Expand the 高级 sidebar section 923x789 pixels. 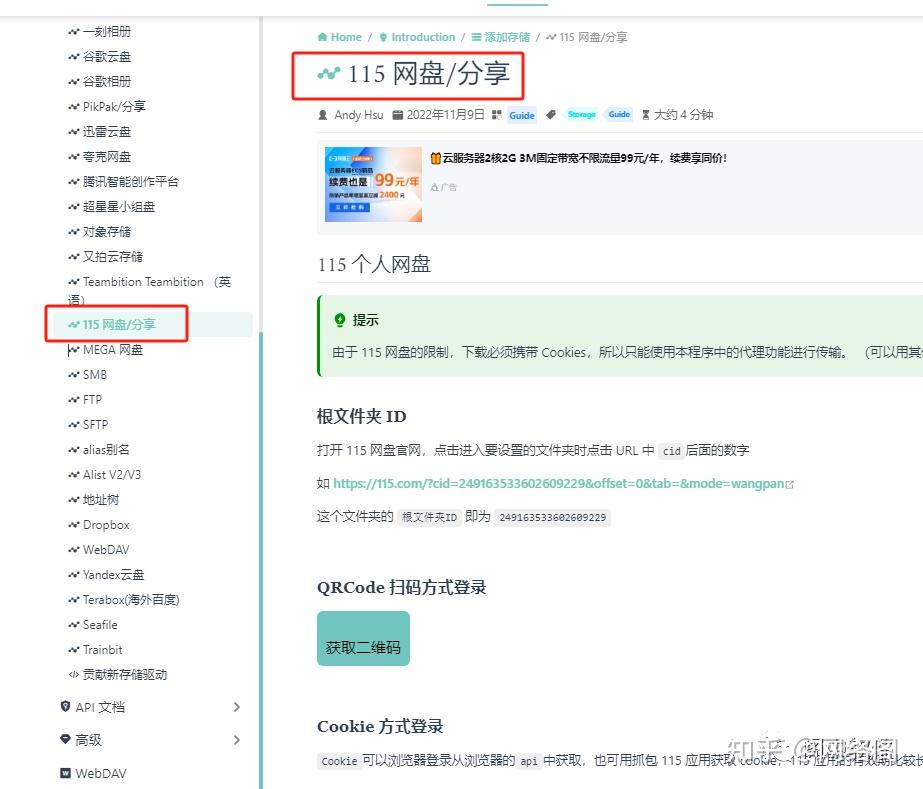91,740
